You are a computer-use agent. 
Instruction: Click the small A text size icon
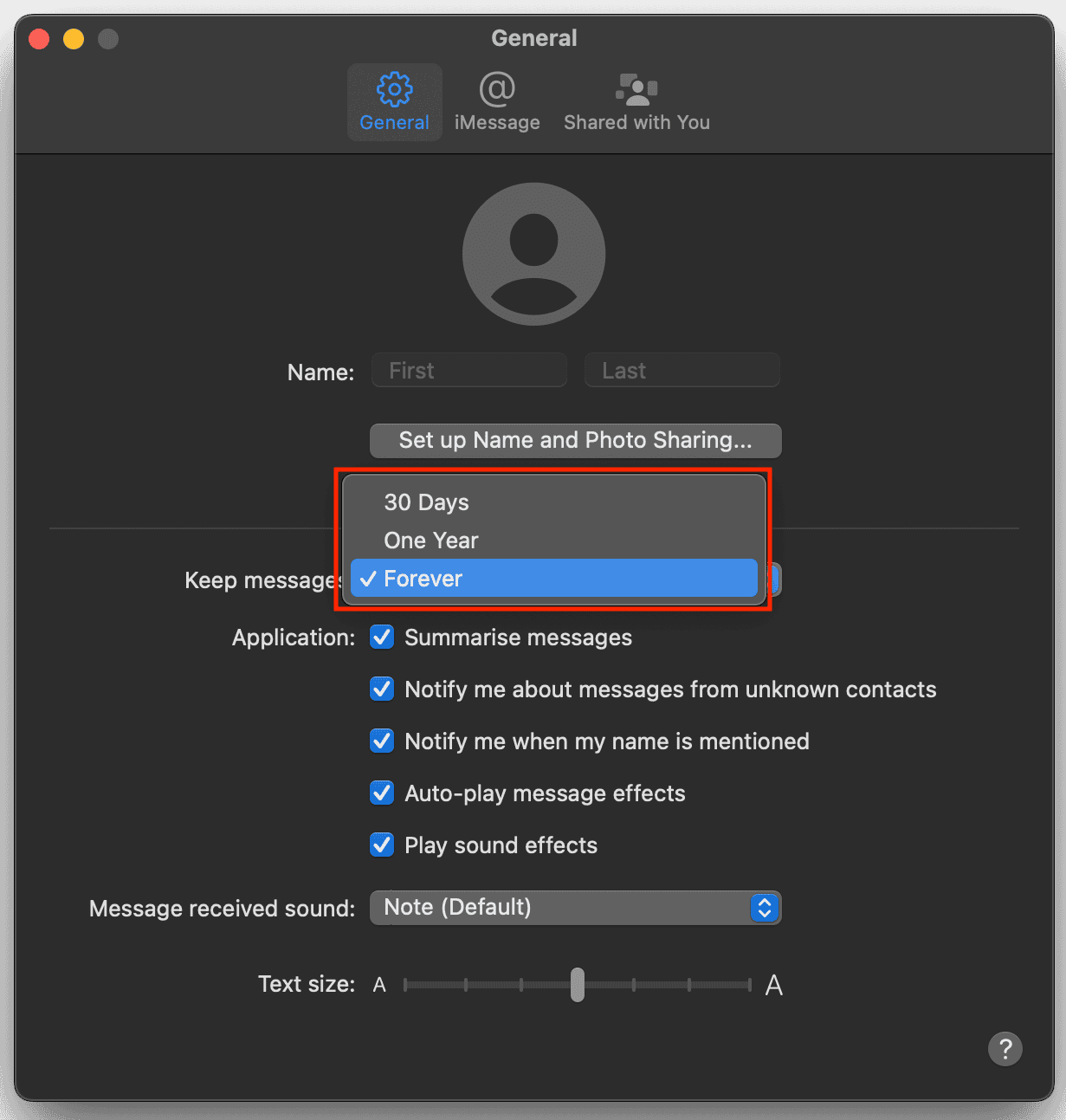pyautogui.click(x=379, y=985)
